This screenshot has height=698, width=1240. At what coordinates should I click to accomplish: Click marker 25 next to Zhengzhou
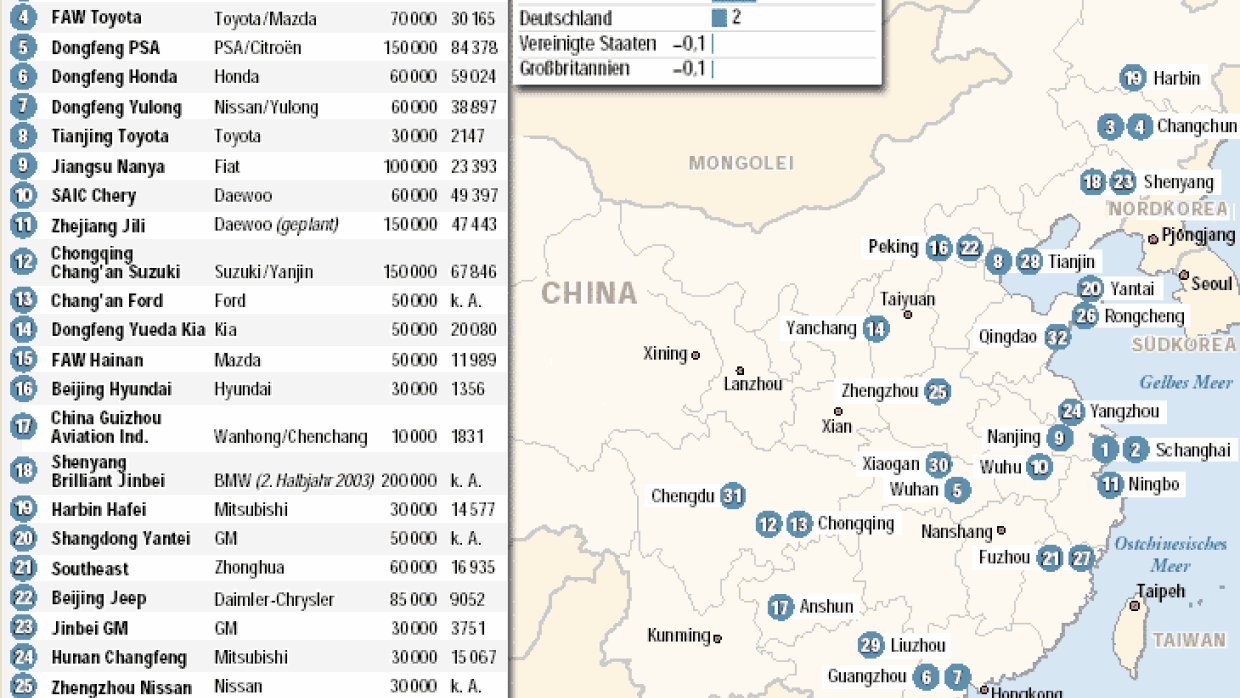937,392
